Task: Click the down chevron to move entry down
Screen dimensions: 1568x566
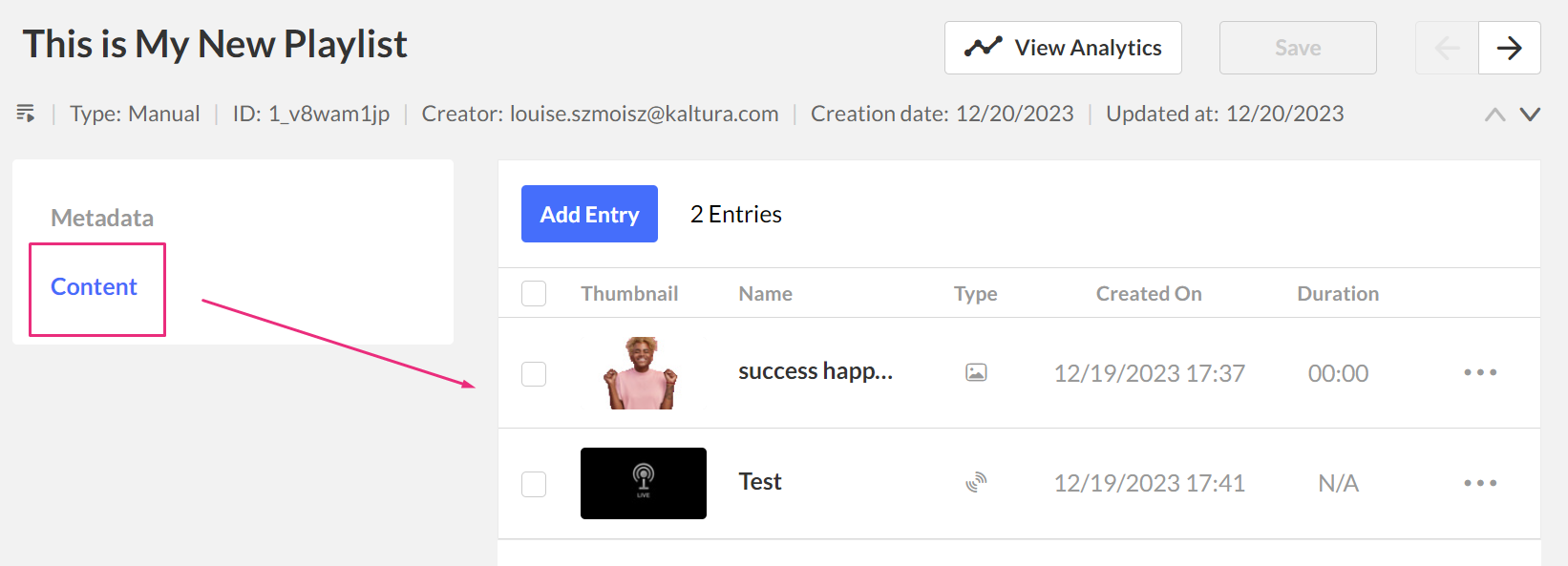Action: [1530, 115]
